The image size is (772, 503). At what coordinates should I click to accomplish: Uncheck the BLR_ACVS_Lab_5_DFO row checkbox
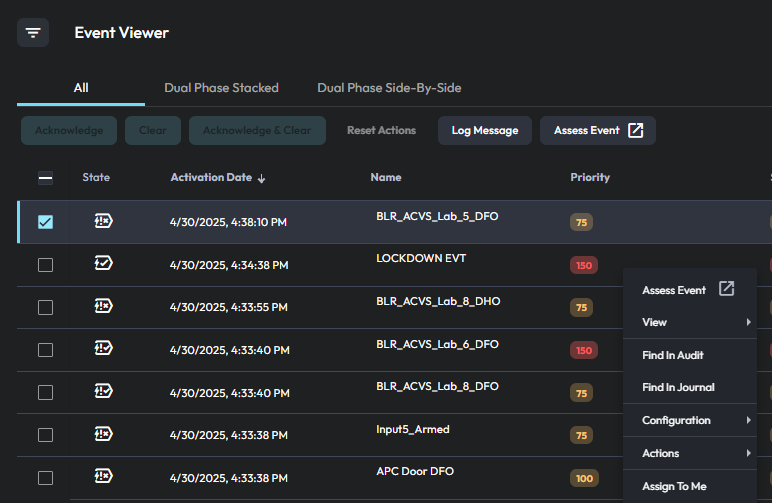(x=45, y=222)
